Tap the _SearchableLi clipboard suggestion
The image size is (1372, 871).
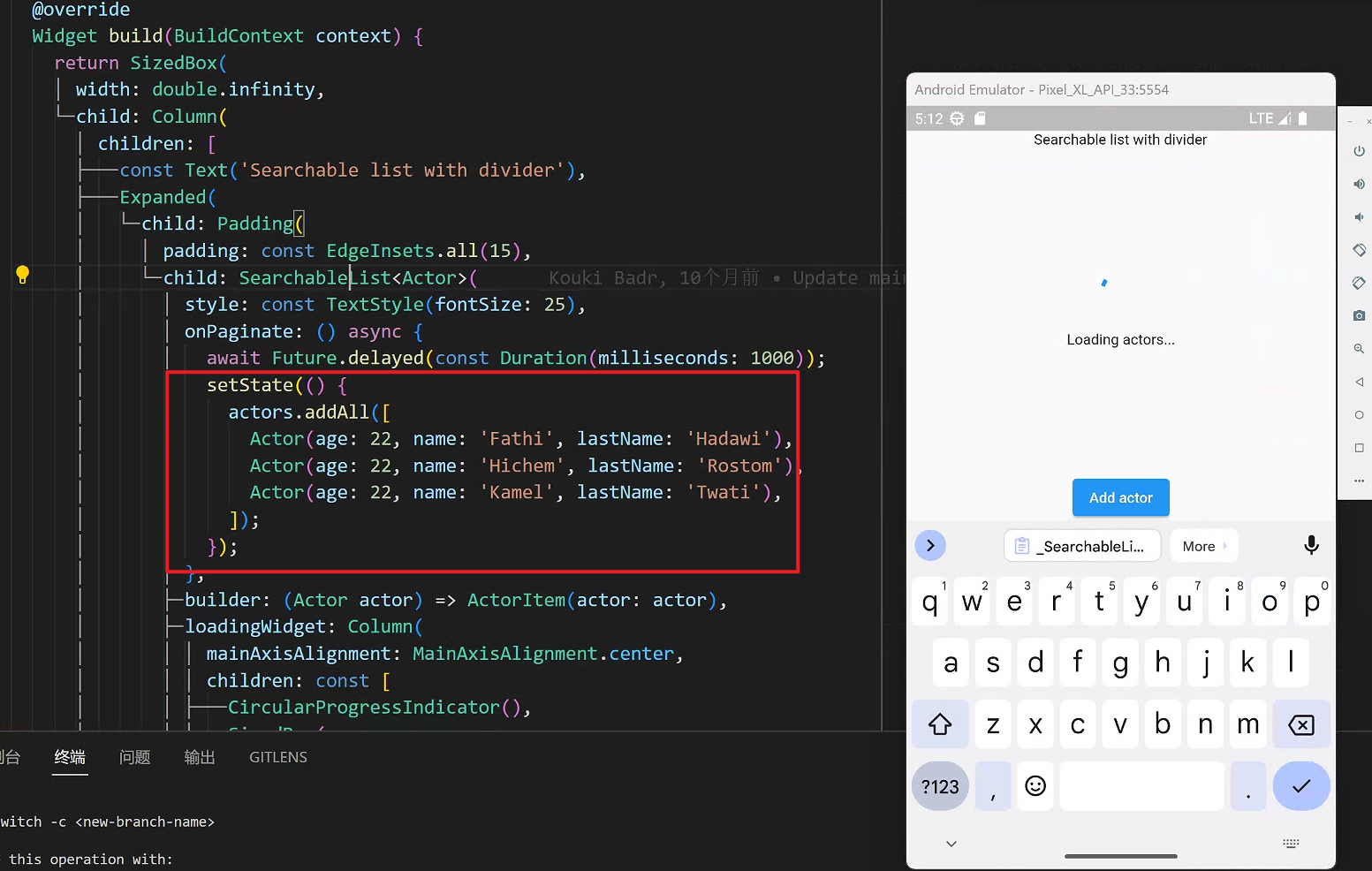coord(1081,545)
